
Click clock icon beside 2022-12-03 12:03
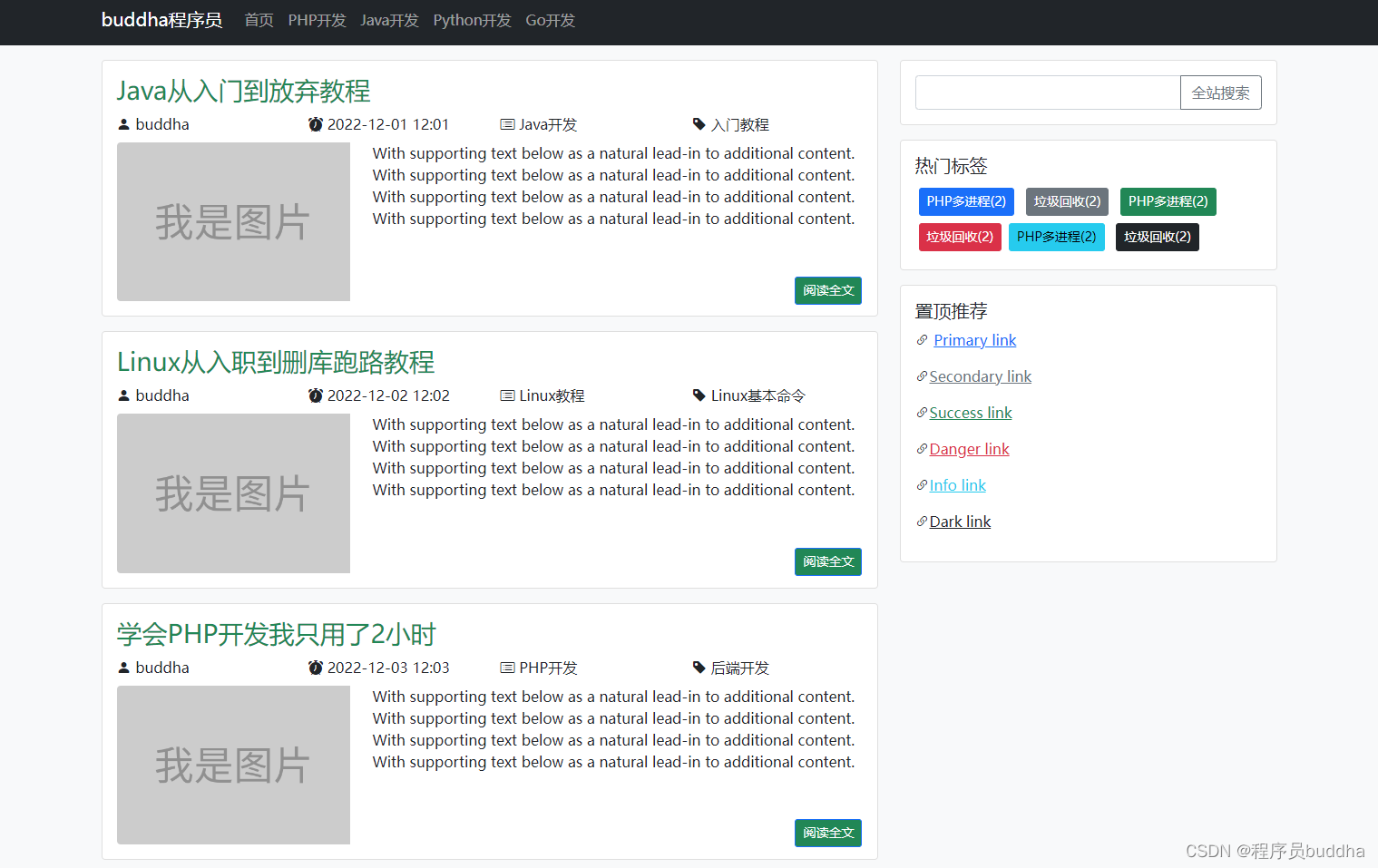[316, 668]
